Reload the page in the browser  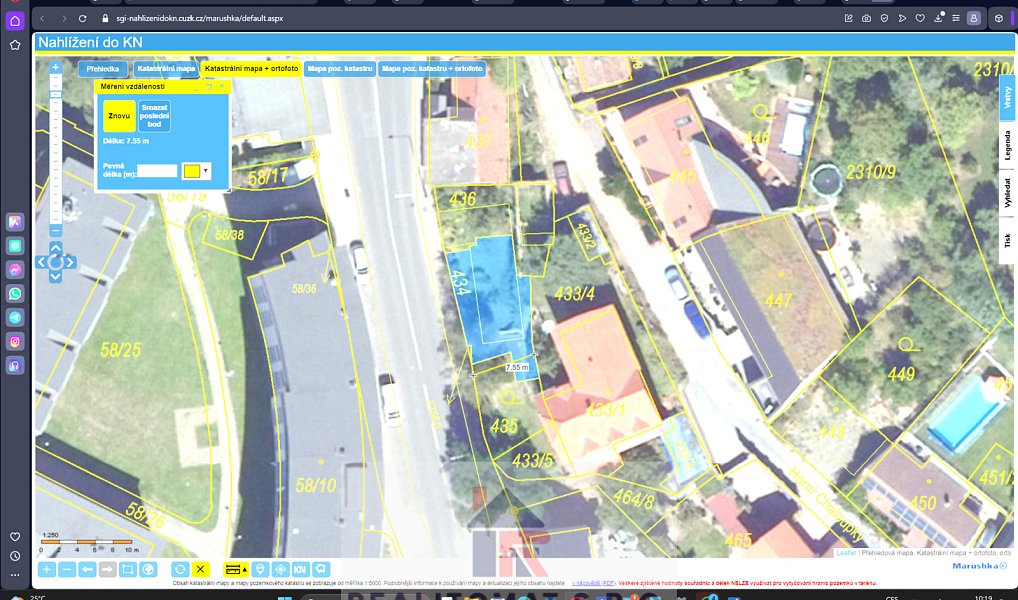[82, 18]
